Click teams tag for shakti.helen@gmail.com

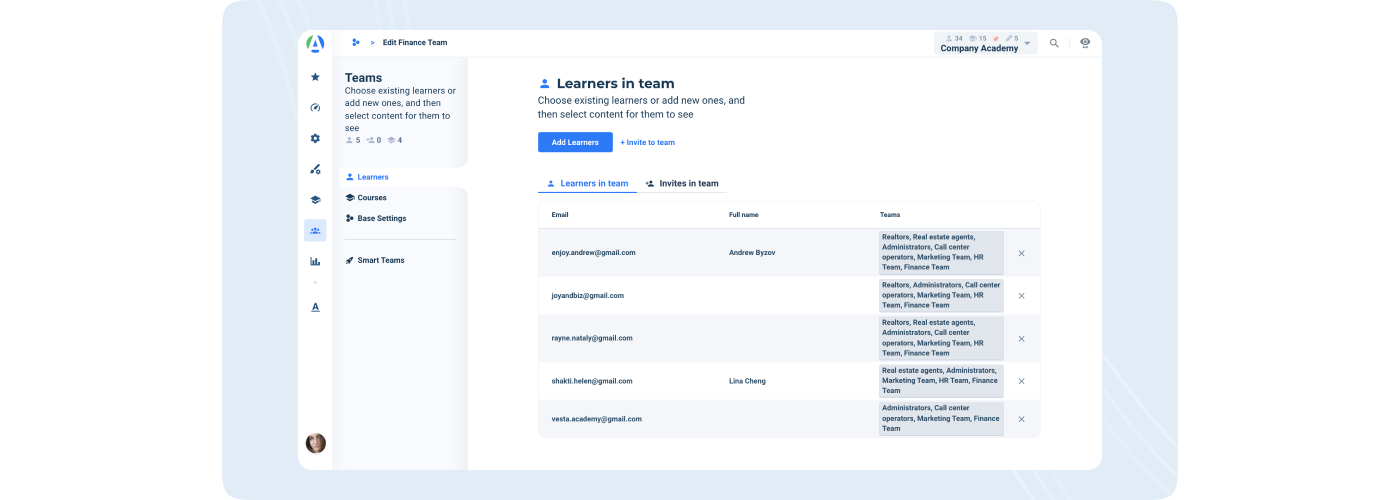click(941, 381)
